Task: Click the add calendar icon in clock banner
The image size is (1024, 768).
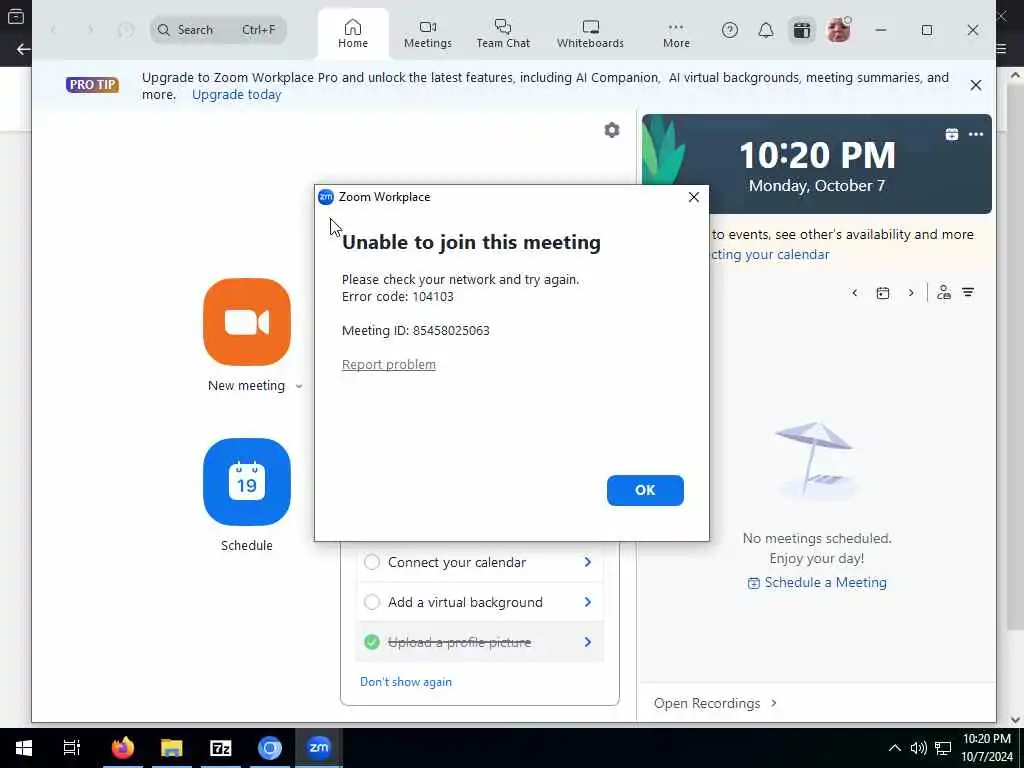Action: pyautogui.click(x=952, y=135)
